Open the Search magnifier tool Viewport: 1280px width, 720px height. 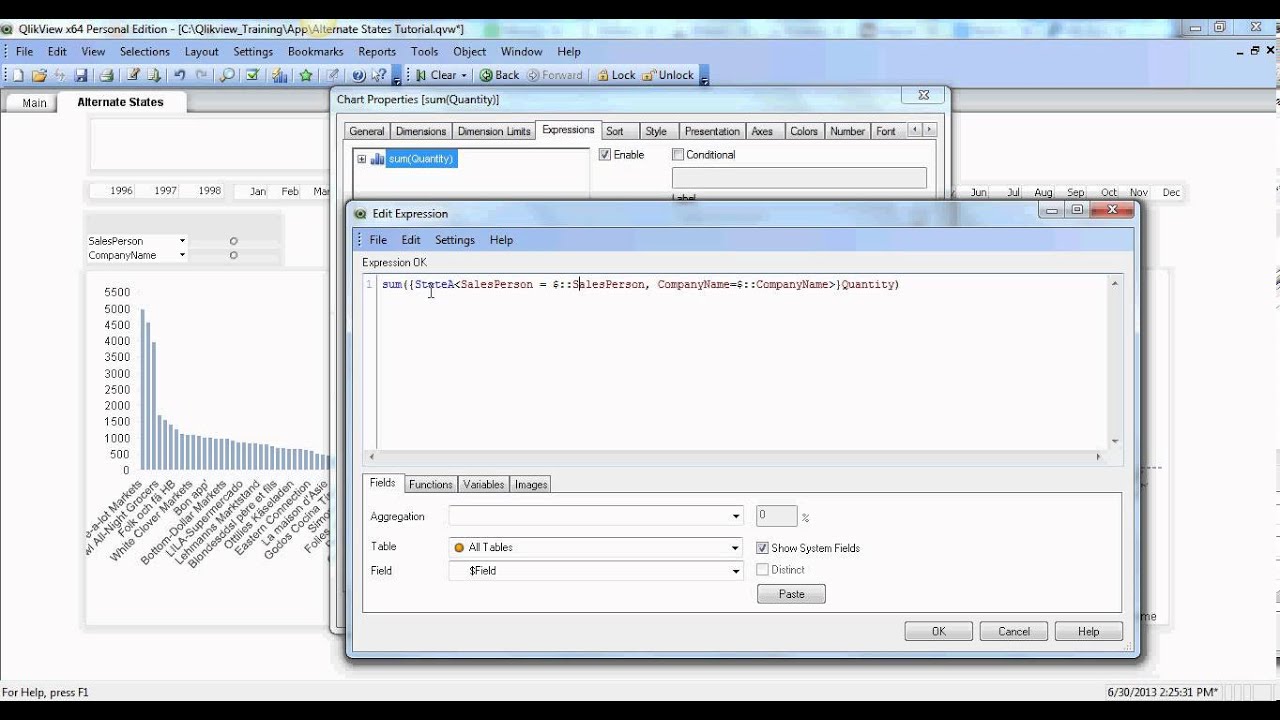(x=227, y=75)
